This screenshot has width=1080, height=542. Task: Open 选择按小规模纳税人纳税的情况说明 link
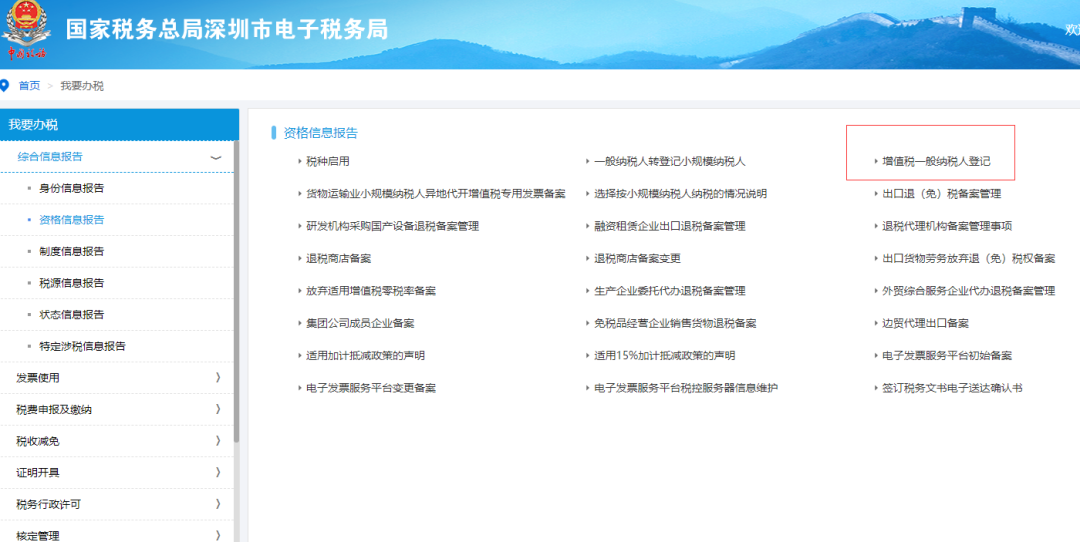point(681,194)
